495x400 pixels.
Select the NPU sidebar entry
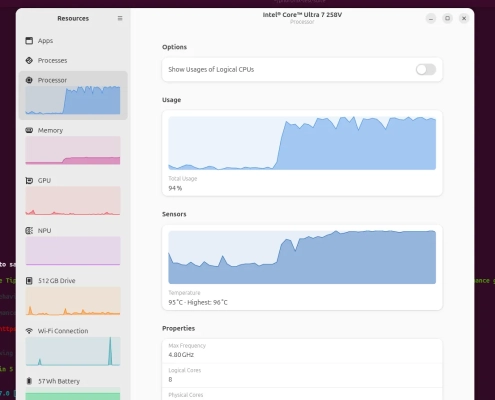(x=73, y=246)
